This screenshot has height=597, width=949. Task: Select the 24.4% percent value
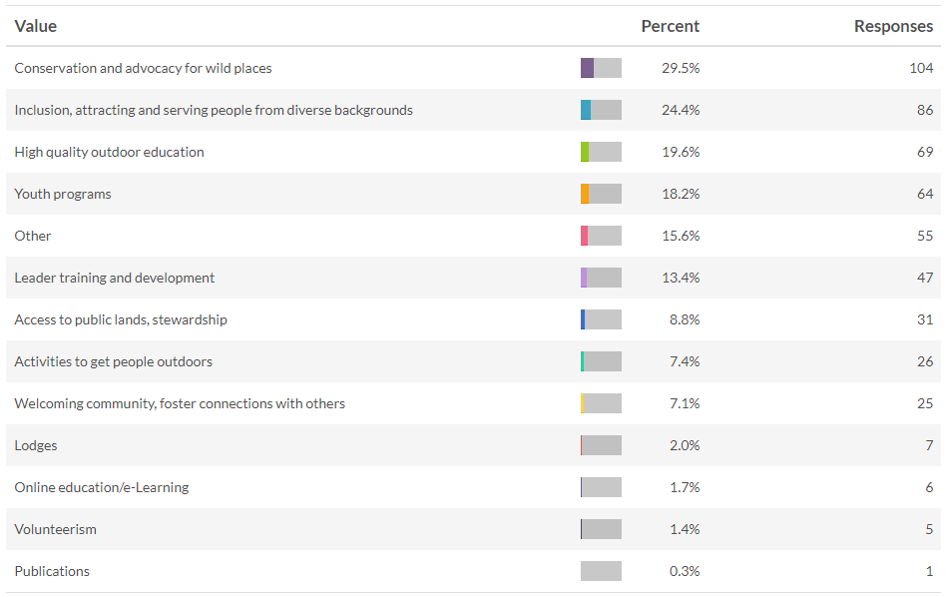coord(680,110)
